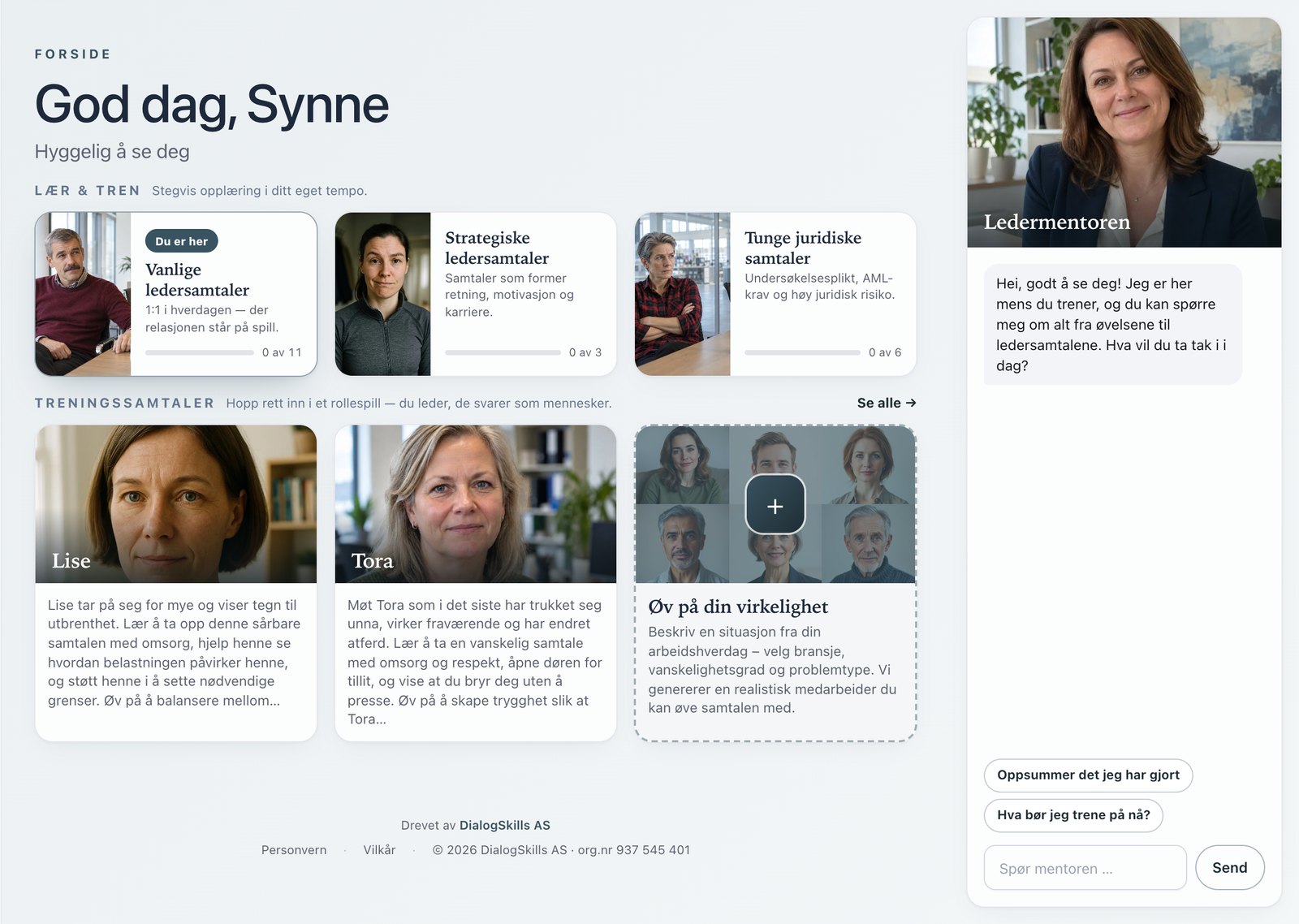
Task: Click the Send button
Action: 1230,868
